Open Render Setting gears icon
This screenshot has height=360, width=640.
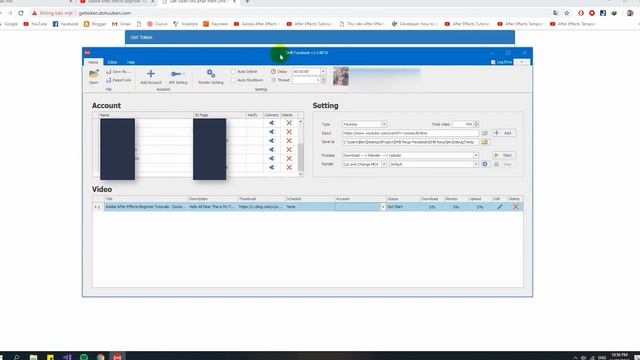pos(211,77)
